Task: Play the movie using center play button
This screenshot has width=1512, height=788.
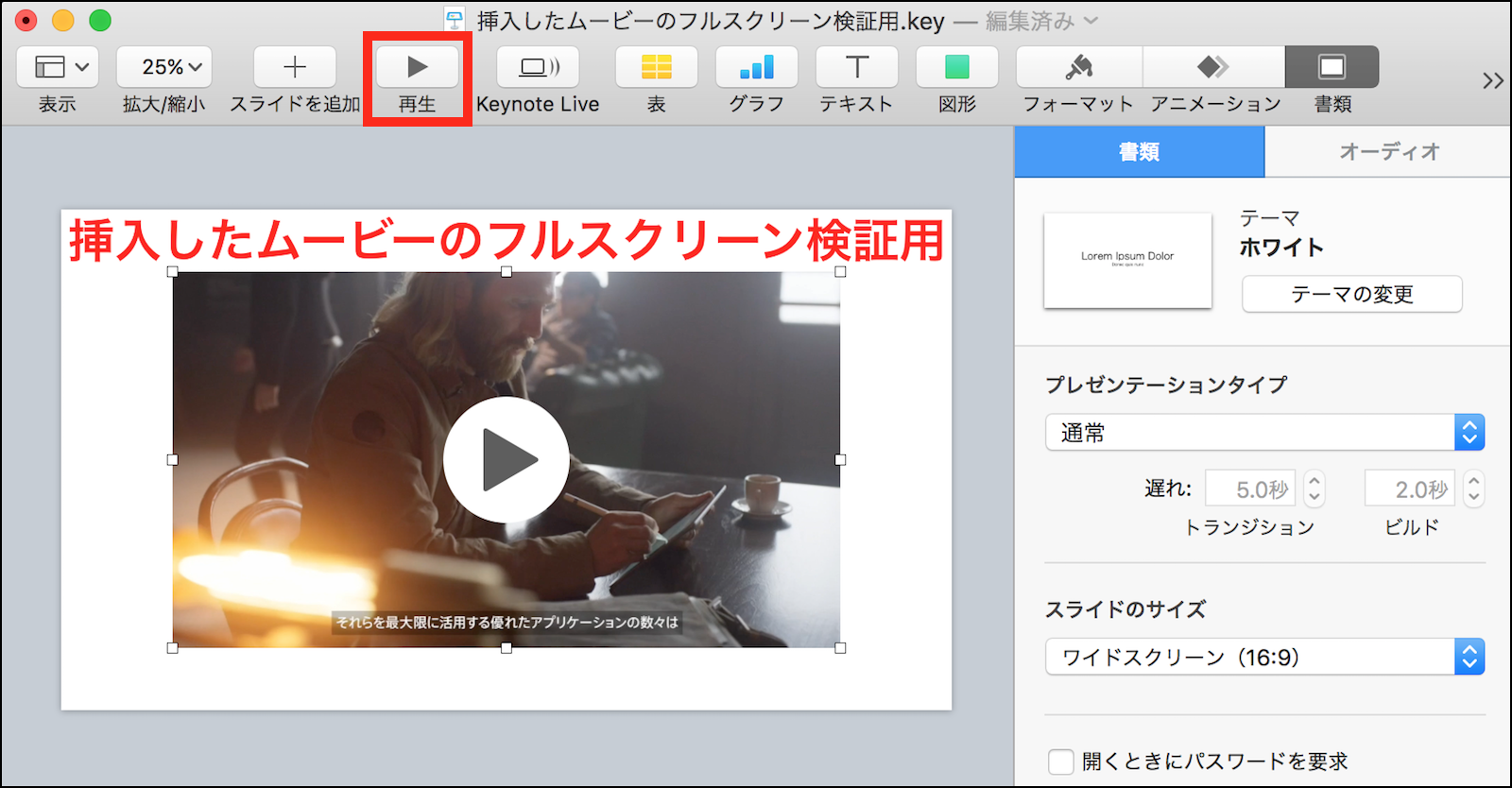Action: tap(507, 460)
